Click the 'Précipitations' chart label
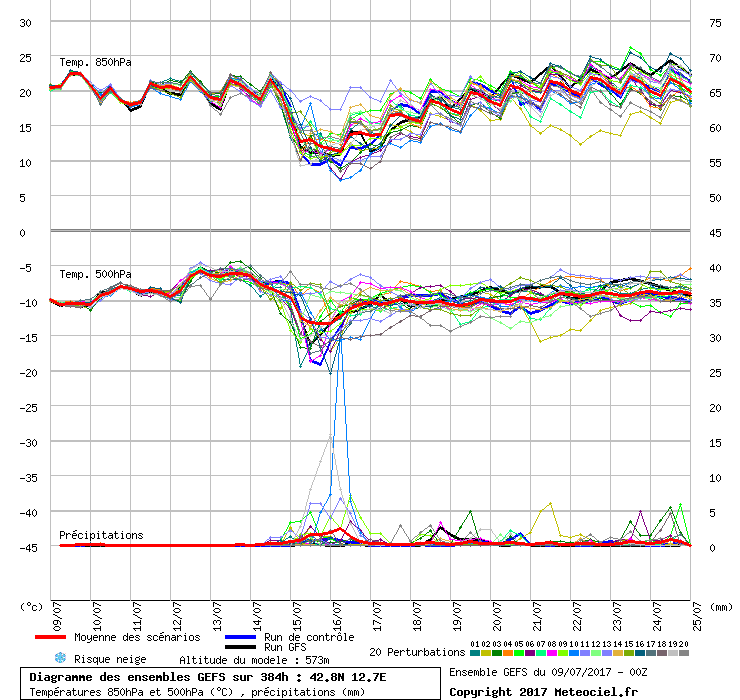740x700 pixels. coord(100,535)
